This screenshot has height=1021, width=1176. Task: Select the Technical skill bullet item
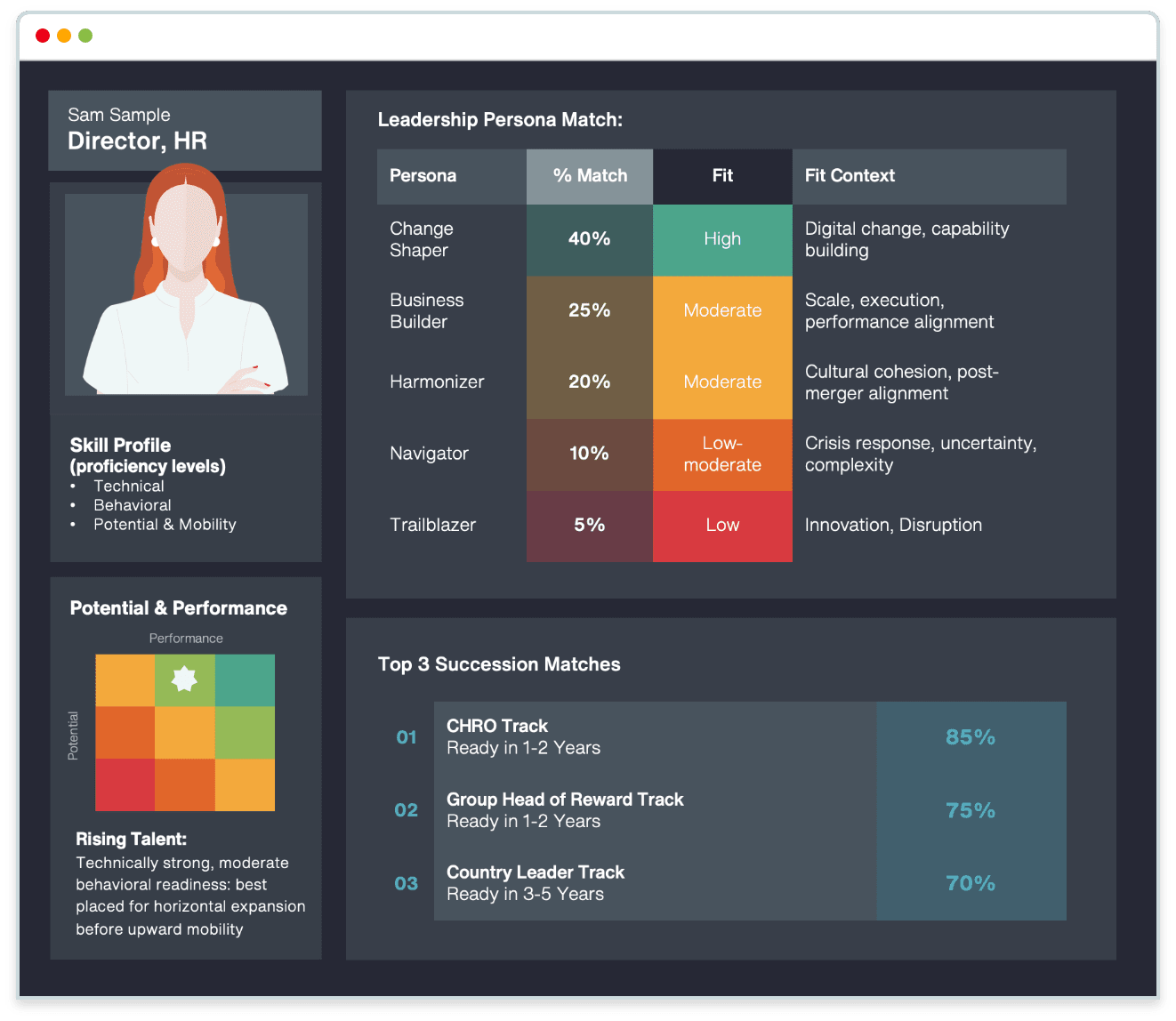129,486
